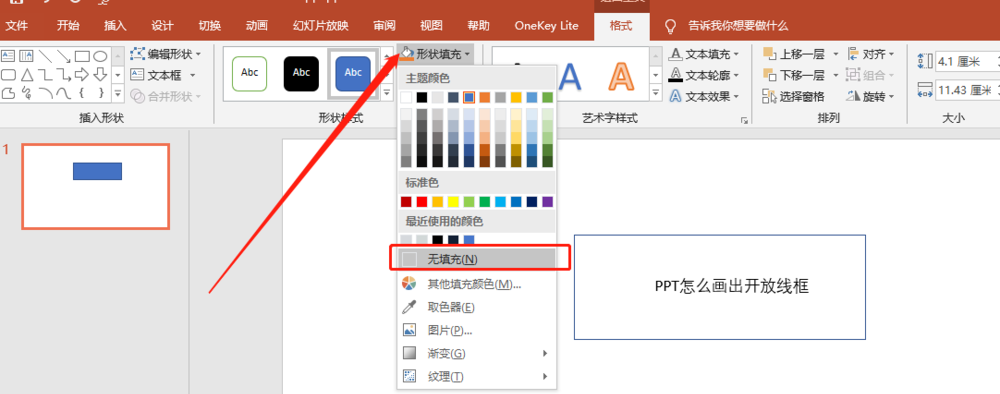Click Bring Forward (上移一层) button
This screenshot has width=1000, height=394.
tap(795, 54)
